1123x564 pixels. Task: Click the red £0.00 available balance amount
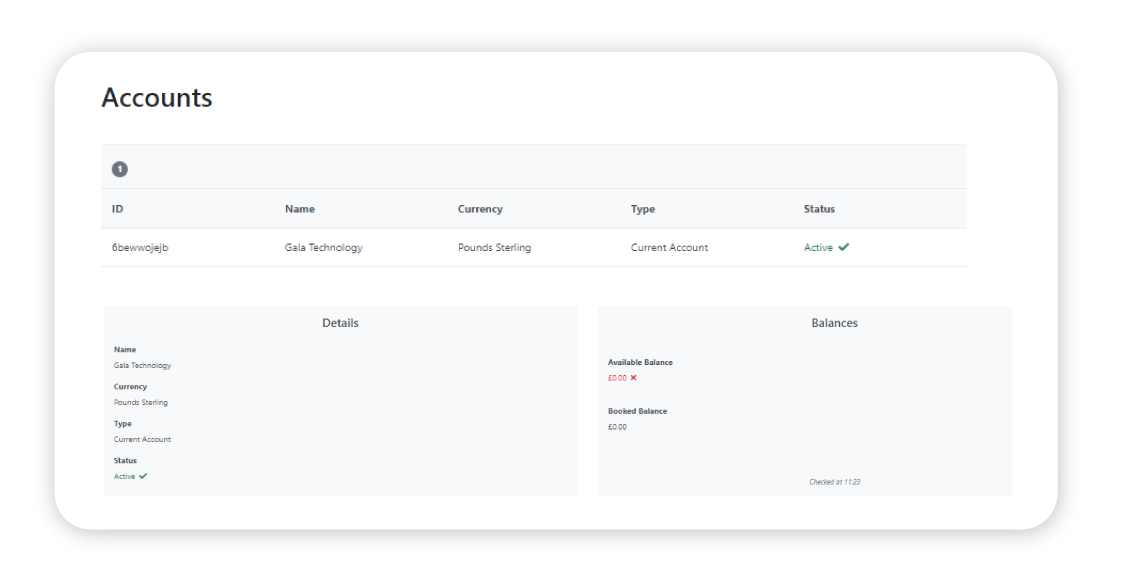pos(617,378)
